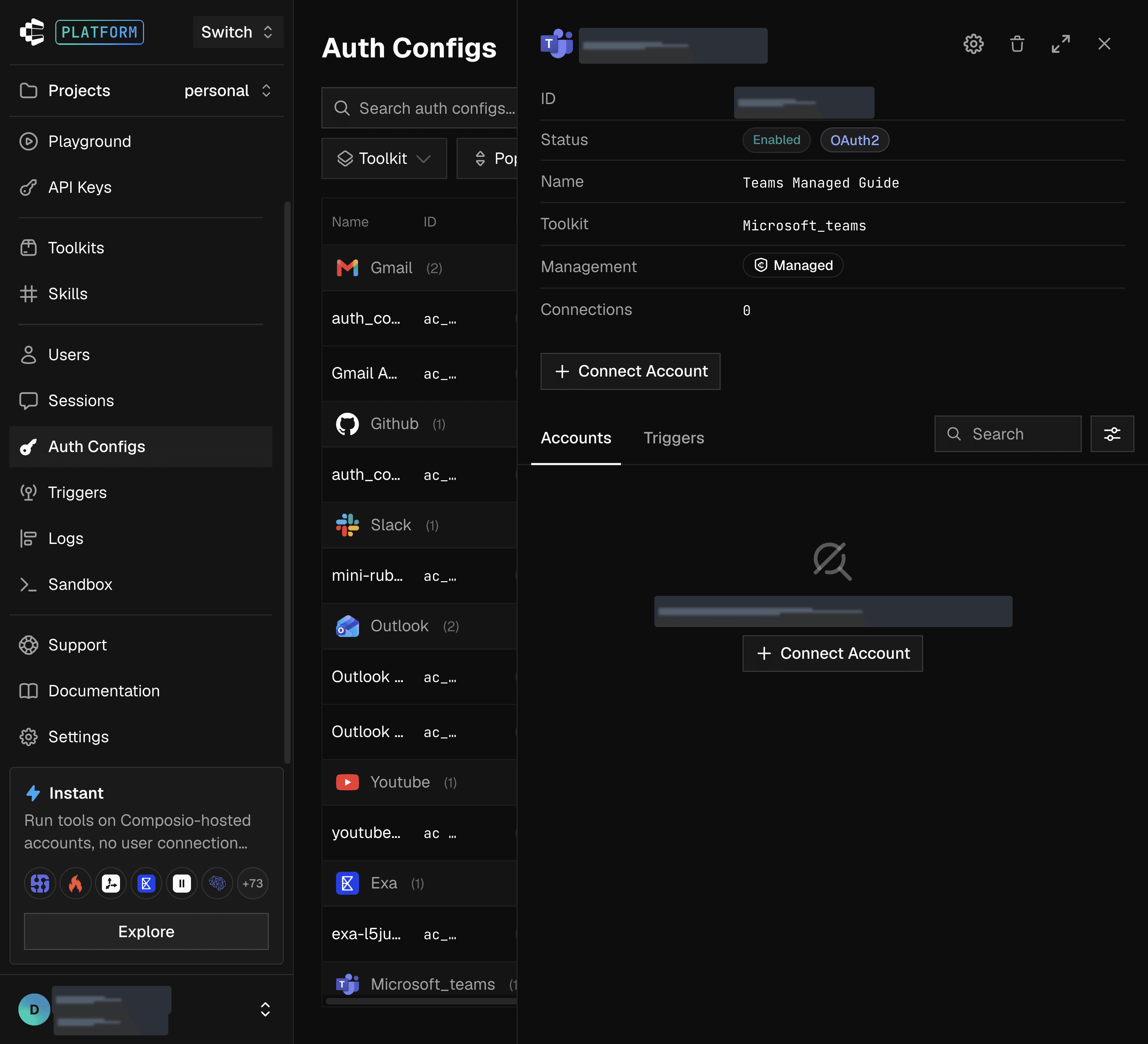Open the Switch platform dropdown

pyautogui.click(x=238, y=32)
